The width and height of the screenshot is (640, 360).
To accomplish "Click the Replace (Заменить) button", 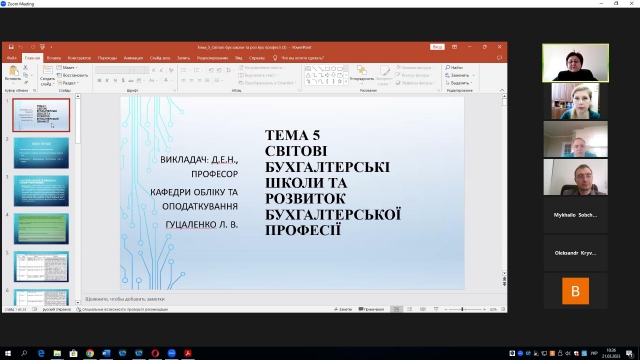I will pyautogui.click(x=460, y=75).
